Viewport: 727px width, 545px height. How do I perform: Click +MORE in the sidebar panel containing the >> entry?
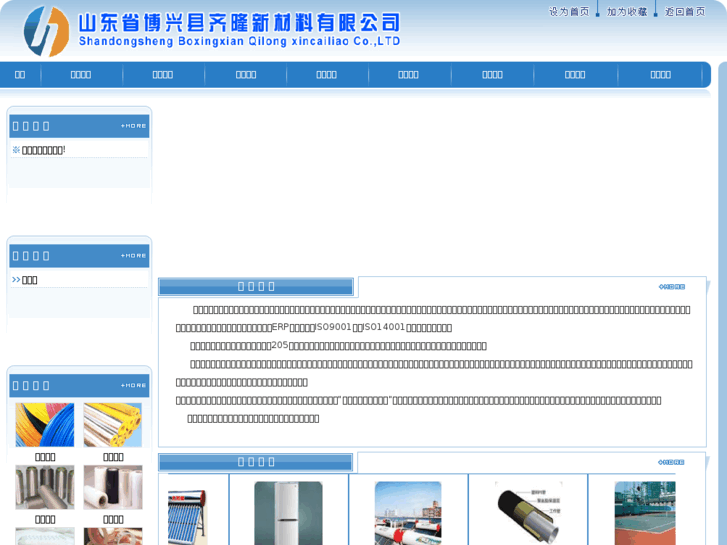(134, 256)
